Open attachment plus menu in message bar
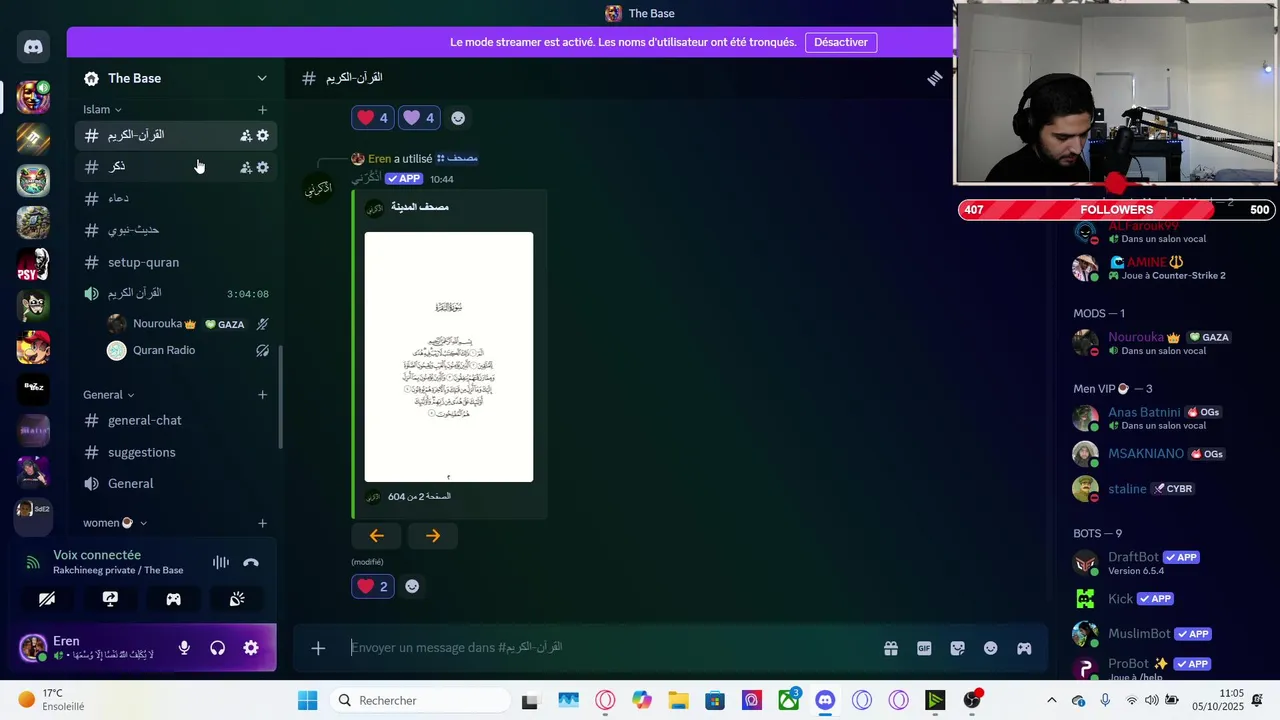Viewport: 1280px width, 720px height. (x=318, y=648)
